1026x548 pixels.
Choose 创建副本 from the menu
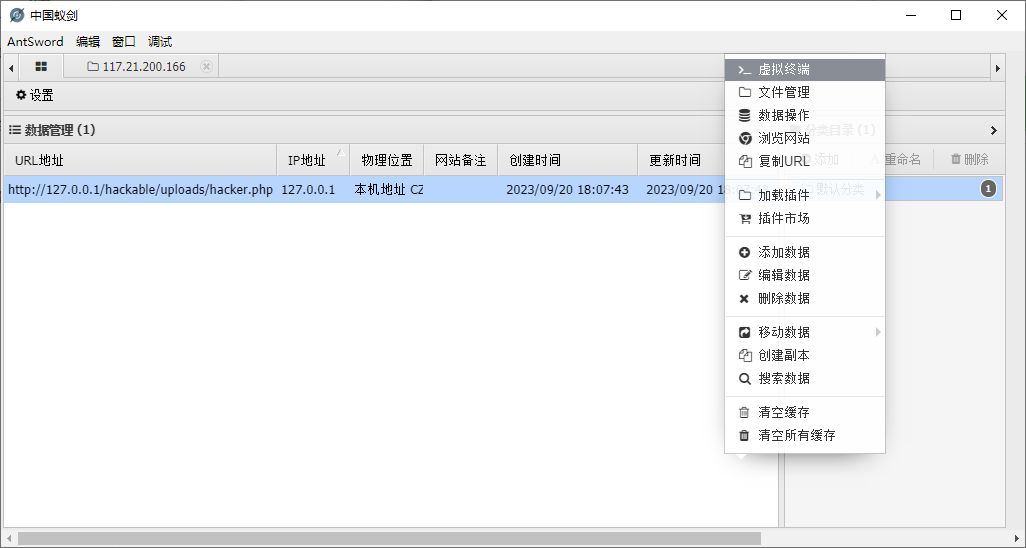pyautogui.click(x=805, y=356)
